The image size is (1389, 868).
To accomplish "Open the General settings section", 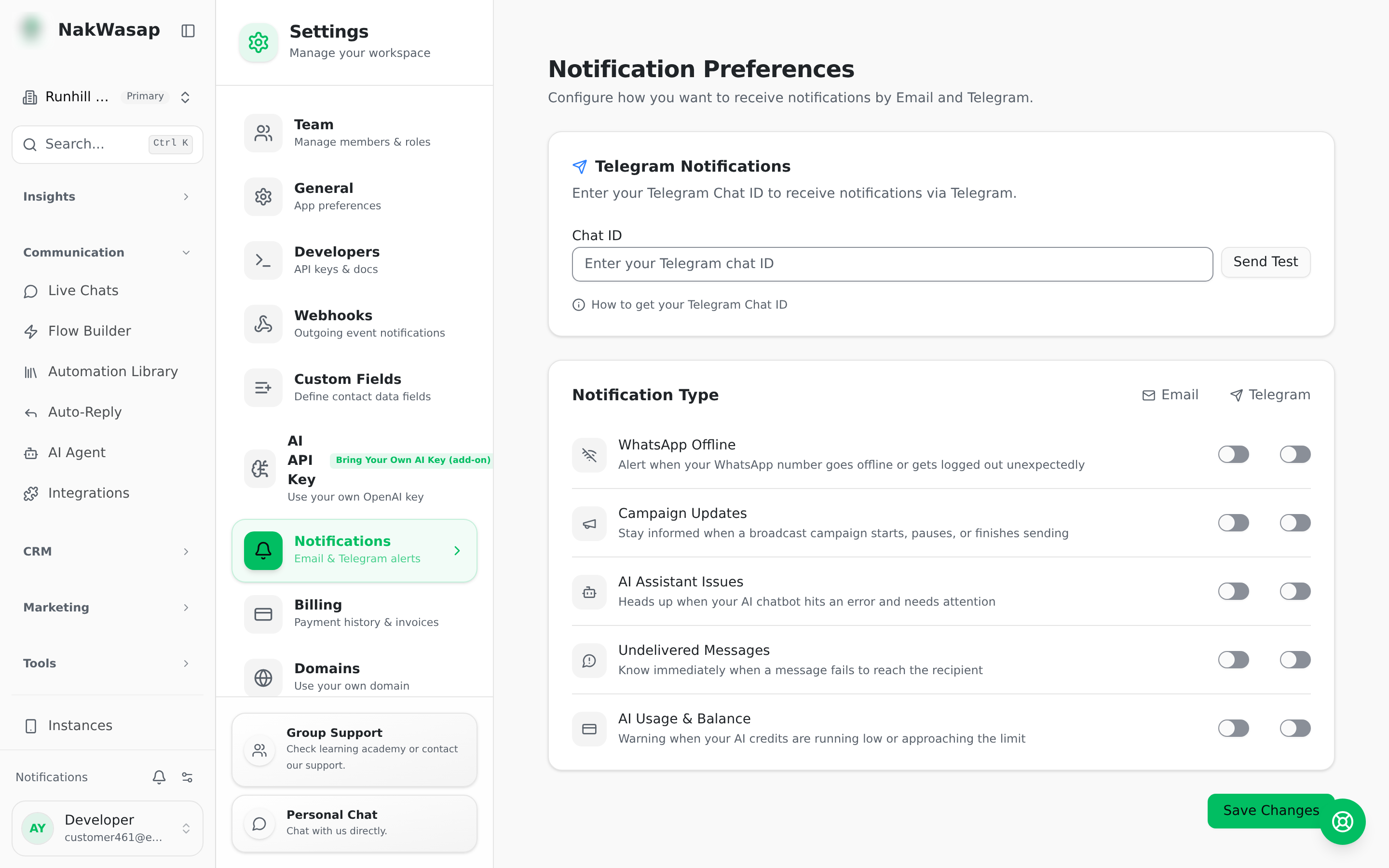I will (x=354, y=197).
